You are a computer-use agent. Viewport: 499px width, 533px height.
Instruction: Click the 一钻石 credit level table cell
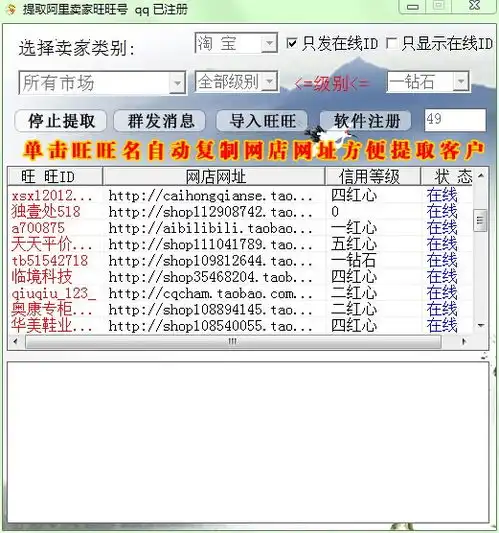tap(354, 261)
